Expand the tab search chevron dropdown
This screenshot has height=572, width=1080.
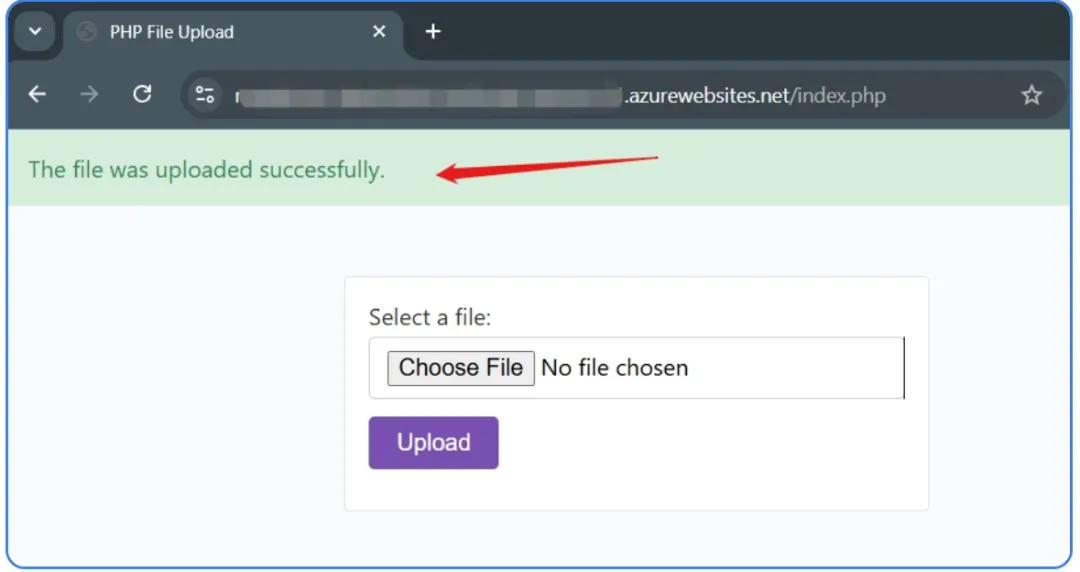pos(34,32)
